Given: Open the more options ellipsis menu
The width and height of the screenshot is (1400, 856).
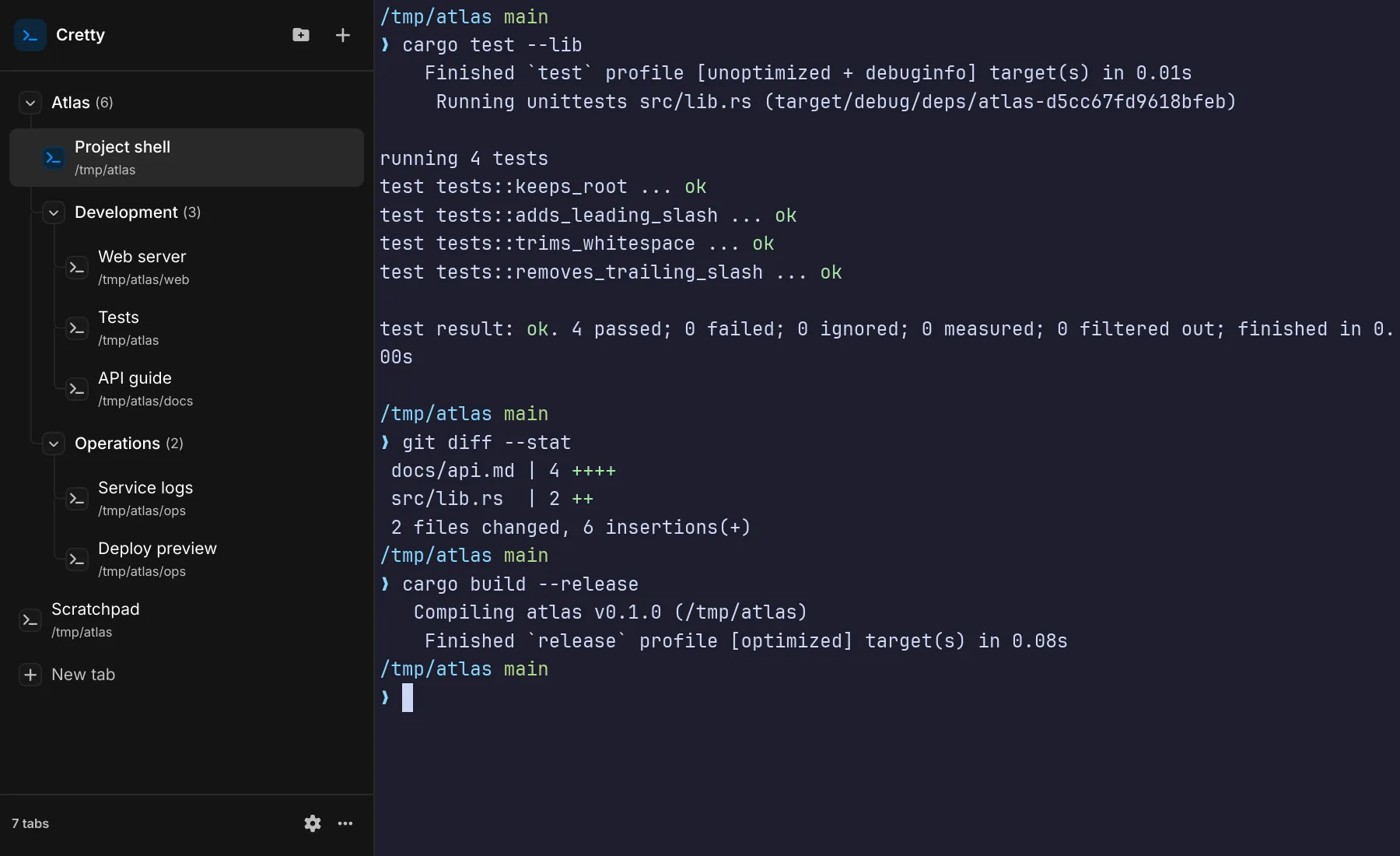Looking at the screenshot, I should (x=345, y=823).
